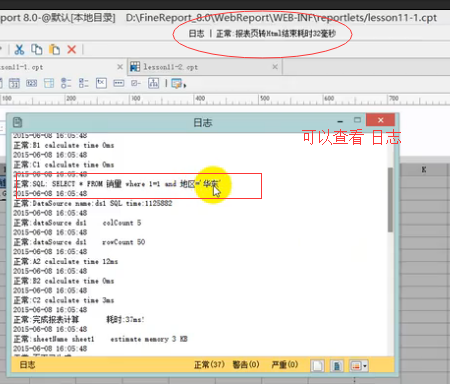Insert a checkbox group widget
Viewport: 450px width, 384px height.
coord(84,83)
